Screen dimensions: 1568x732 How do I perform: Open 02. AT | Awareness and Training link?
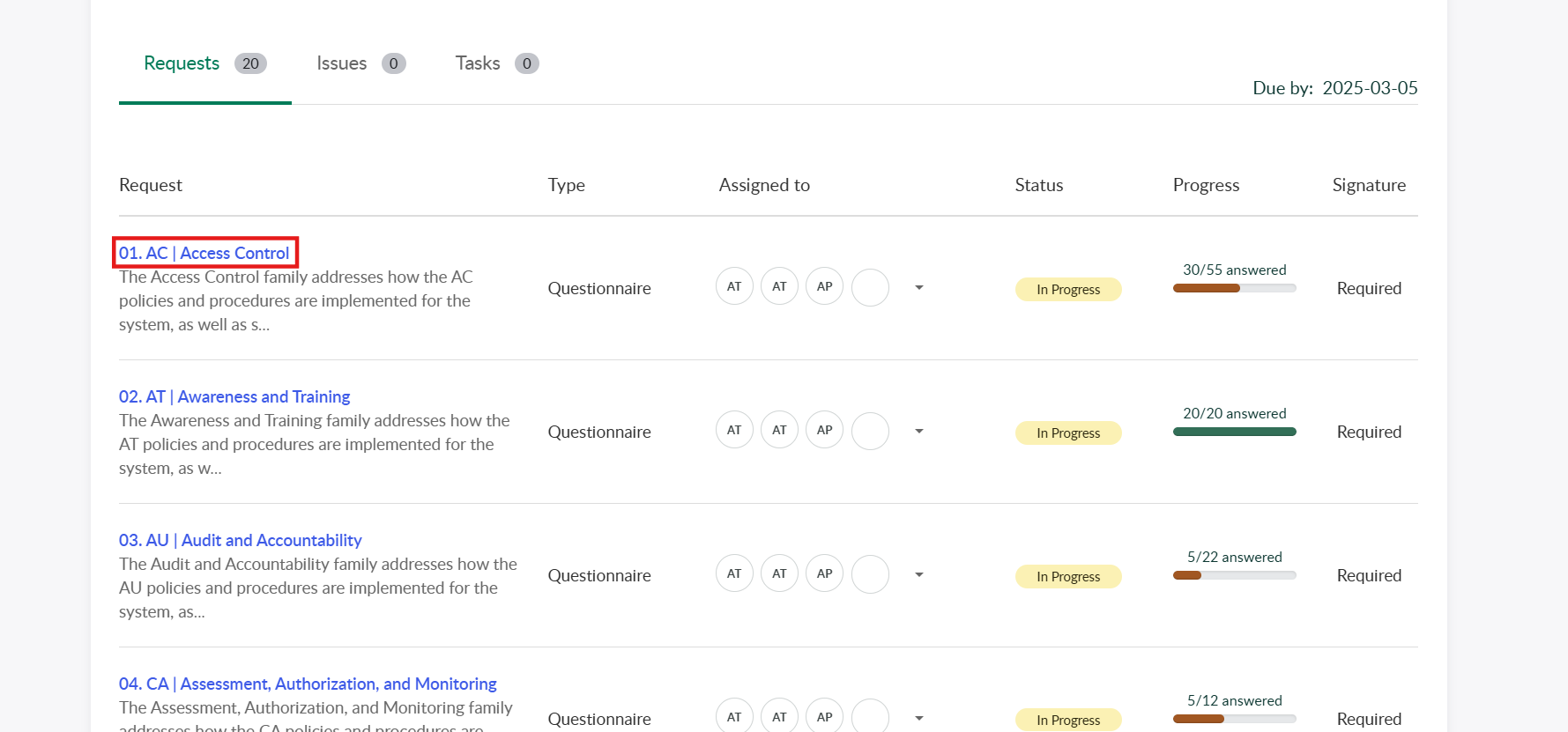tap(234, 396)
